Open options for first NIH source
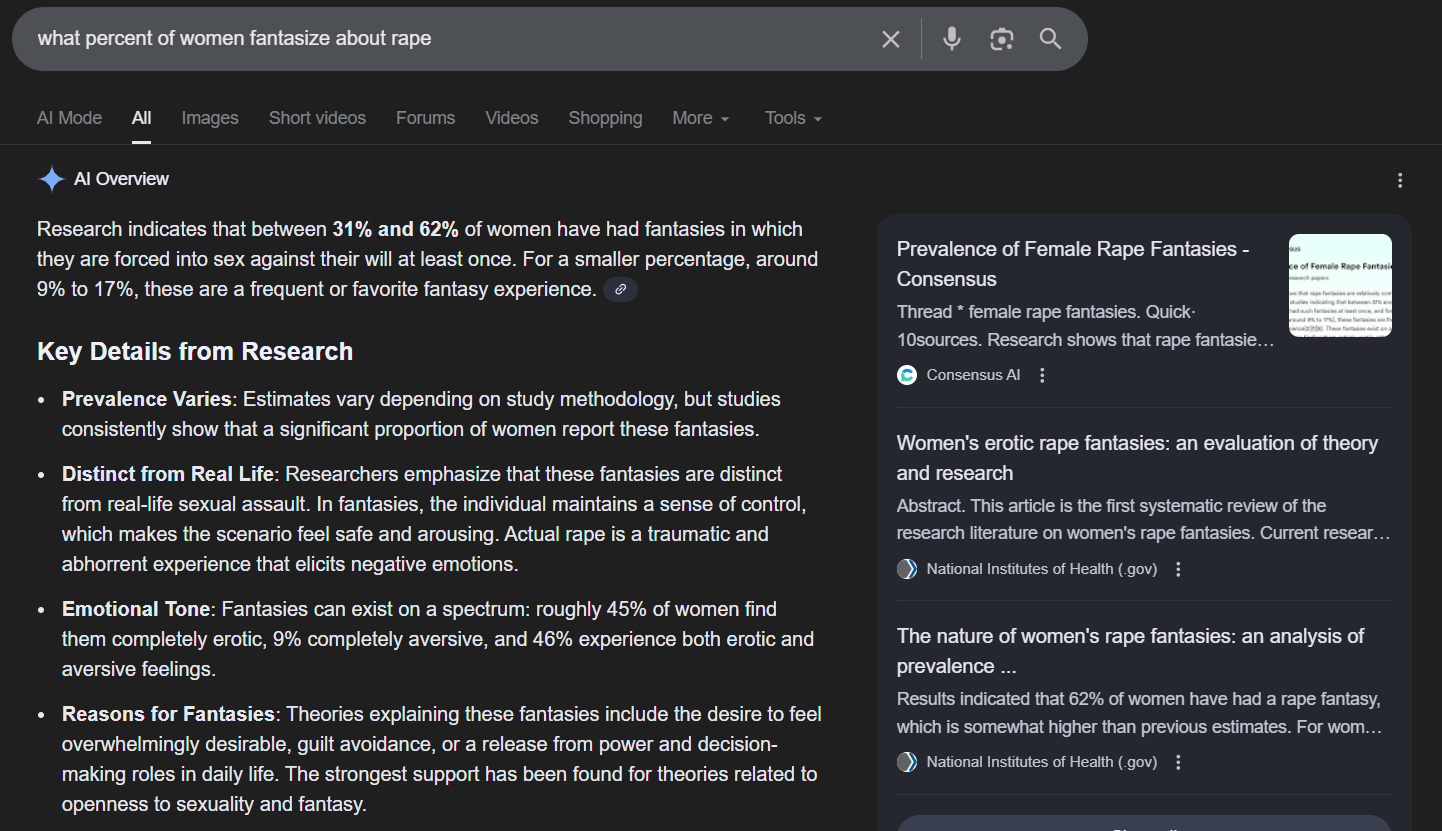The width and height of the screenshot is (1442, 831). click(x=1178, y=569)
